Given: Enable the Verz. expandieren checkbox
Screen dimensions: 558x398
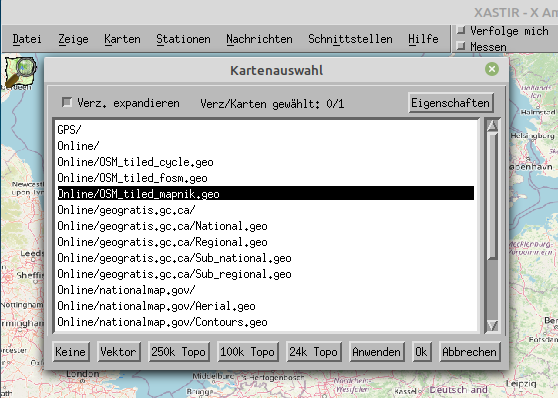Looking at the screenshot, I should coord(67,102).
